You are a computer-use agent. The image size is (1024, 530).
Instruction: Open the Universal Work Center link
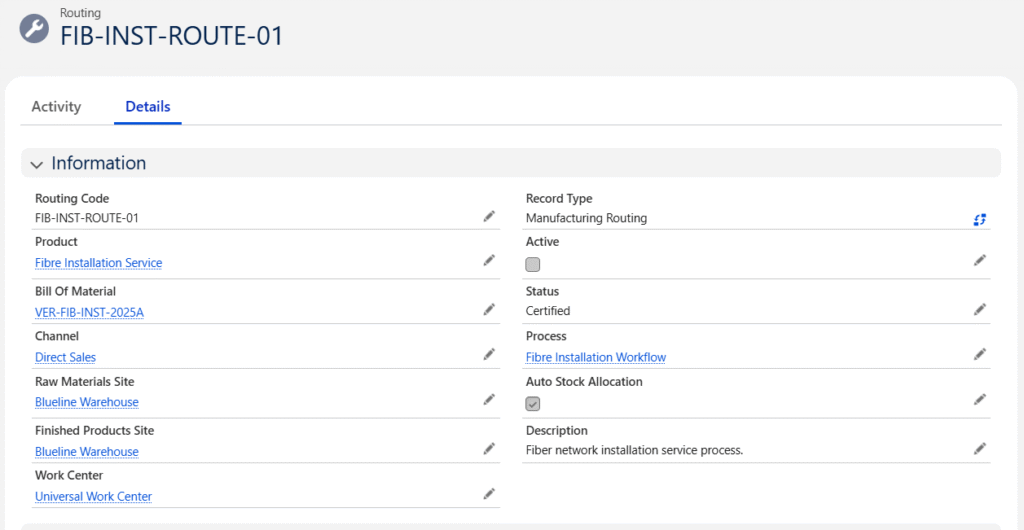click(x=93, y=496)
